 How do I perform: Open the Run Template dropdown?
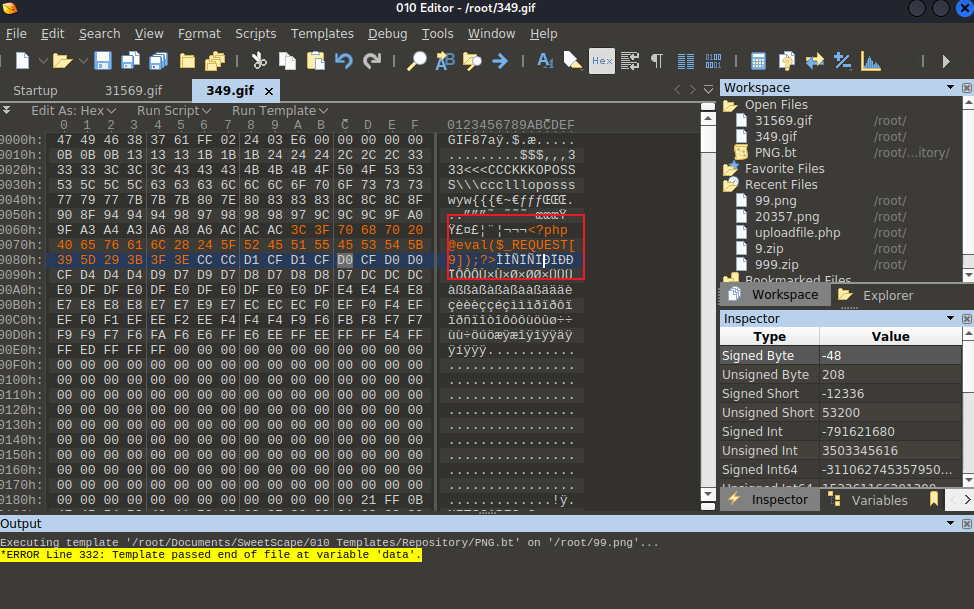click(280, 111)
